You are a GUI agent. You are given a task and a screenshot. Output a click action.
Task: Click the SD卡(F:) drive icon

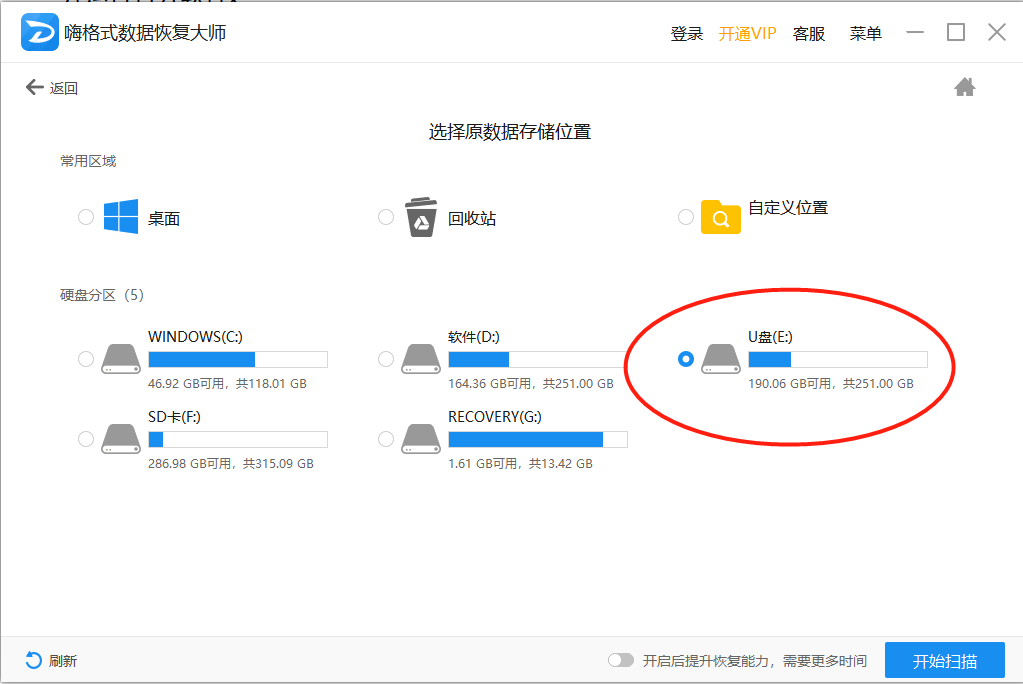(121, 439)
